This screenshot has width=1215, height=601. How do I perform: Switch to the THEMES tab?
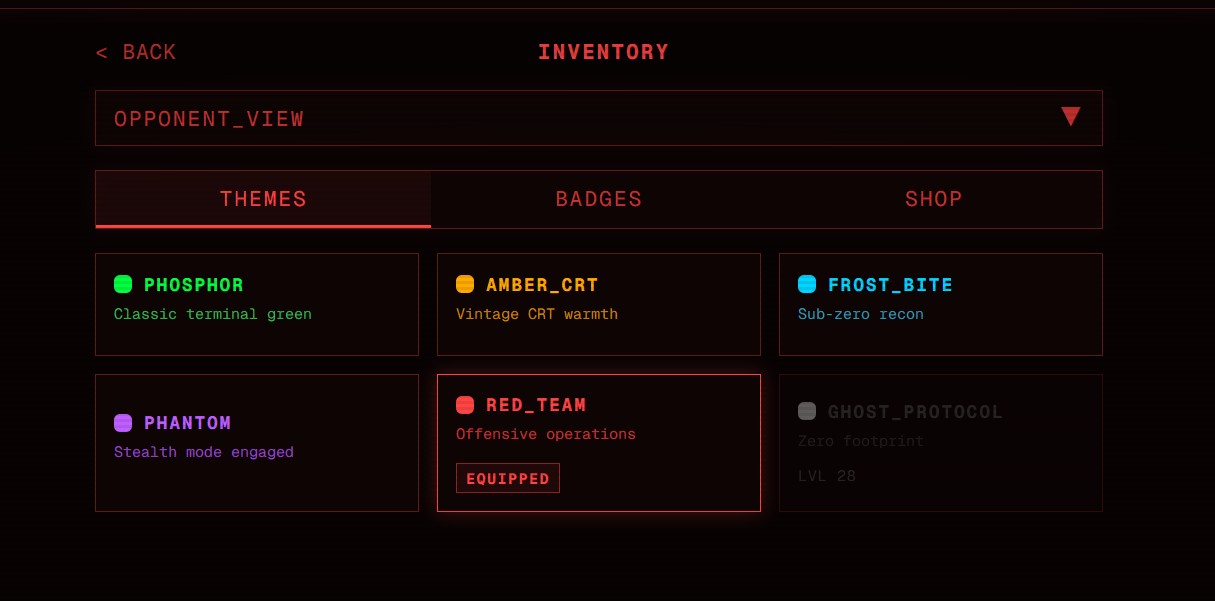263,199
